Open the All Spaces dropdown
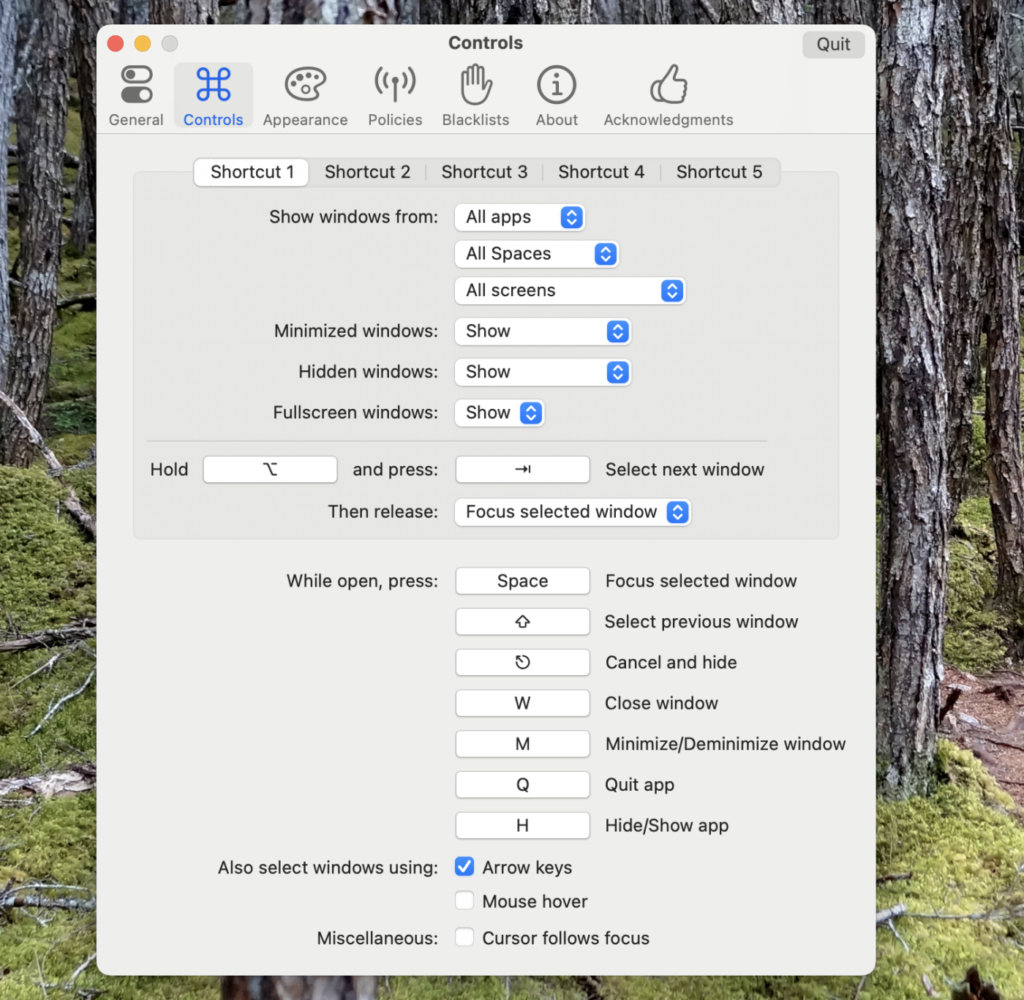This screenshot has height=1000, width=1024. coord(536,253)
